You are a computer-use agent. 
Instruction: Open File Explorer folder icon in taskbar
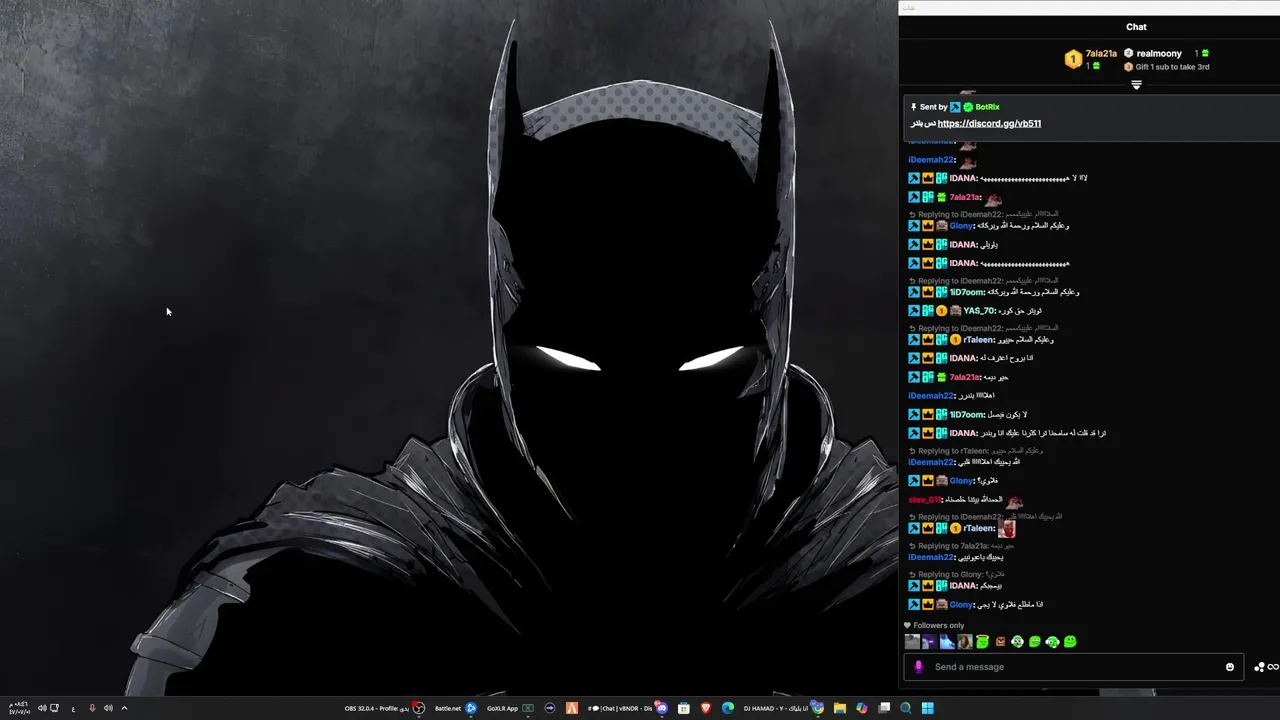pos(840,708)
